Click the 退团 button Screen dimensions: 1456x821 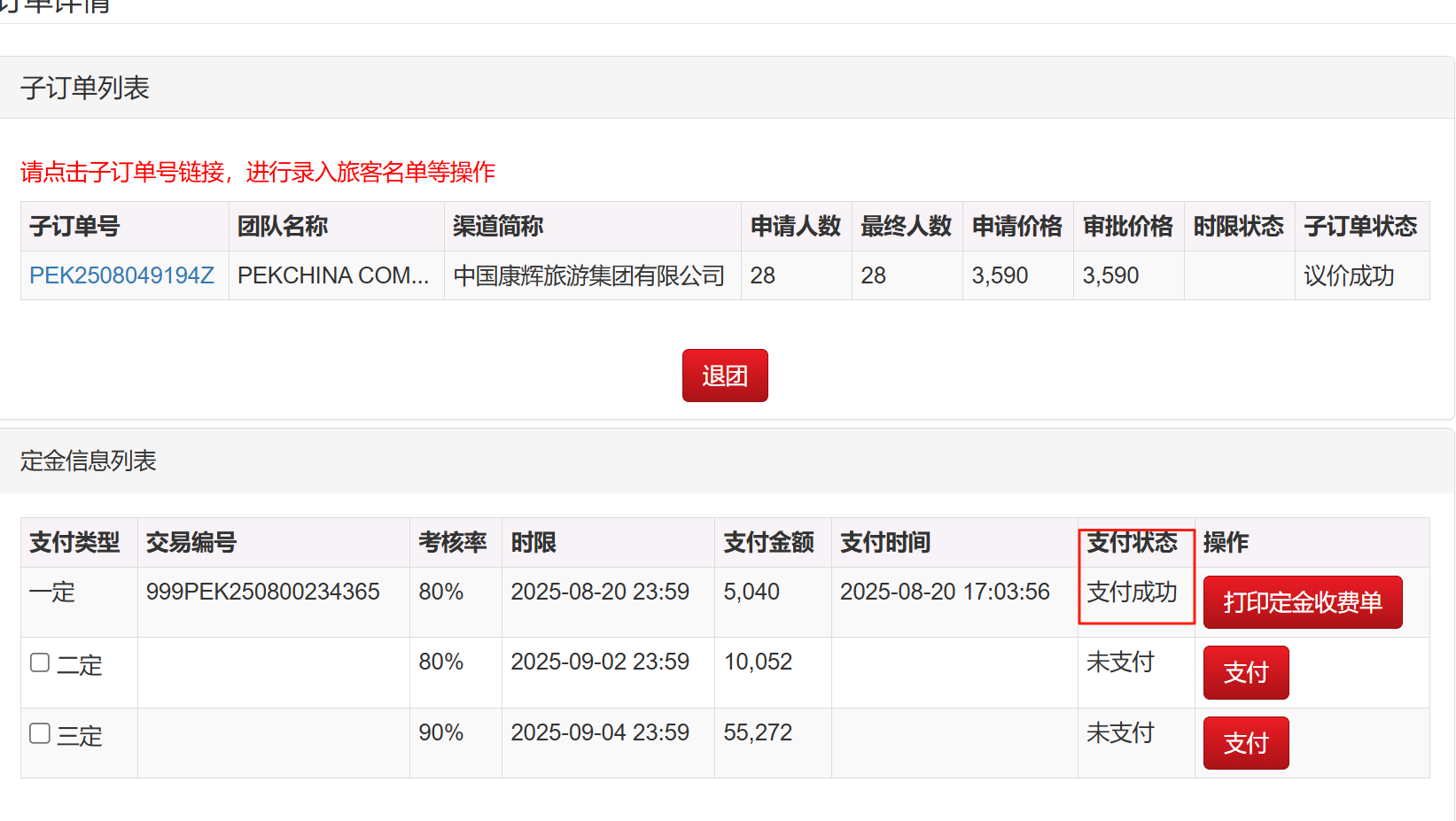coord(724,376)
